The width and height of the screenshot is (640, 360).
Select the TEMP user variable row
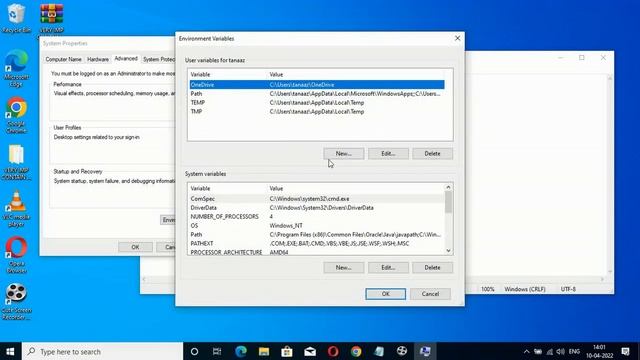coord(317,102)
